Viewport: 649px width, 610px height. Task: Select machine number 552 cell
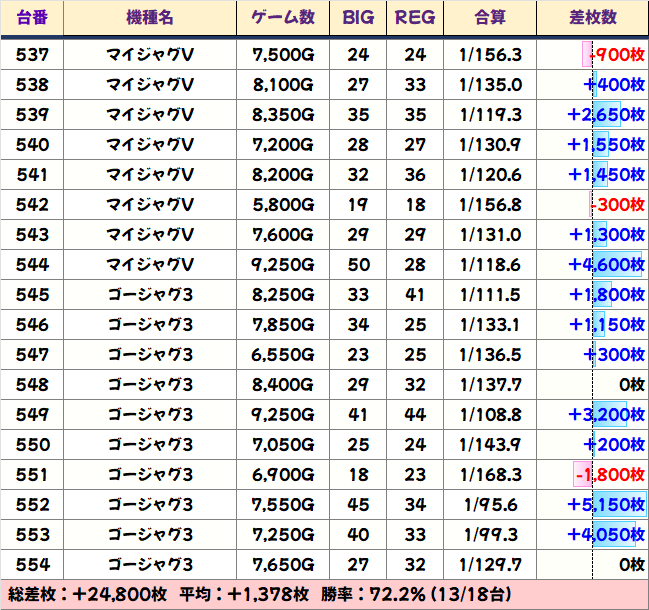coord(32,505)
